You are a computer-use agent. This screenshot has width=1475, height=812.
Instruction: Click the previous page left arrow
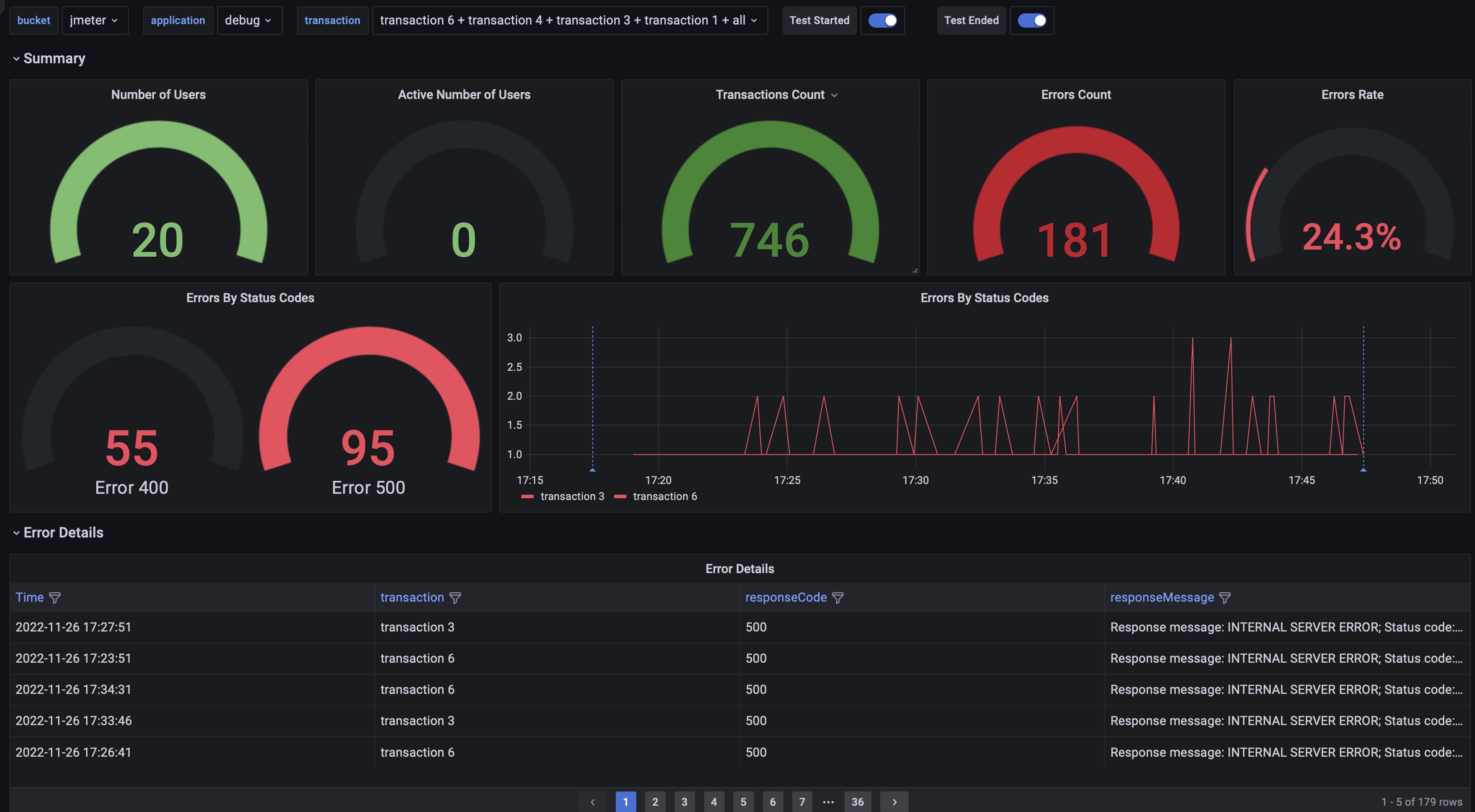[593, 802]
